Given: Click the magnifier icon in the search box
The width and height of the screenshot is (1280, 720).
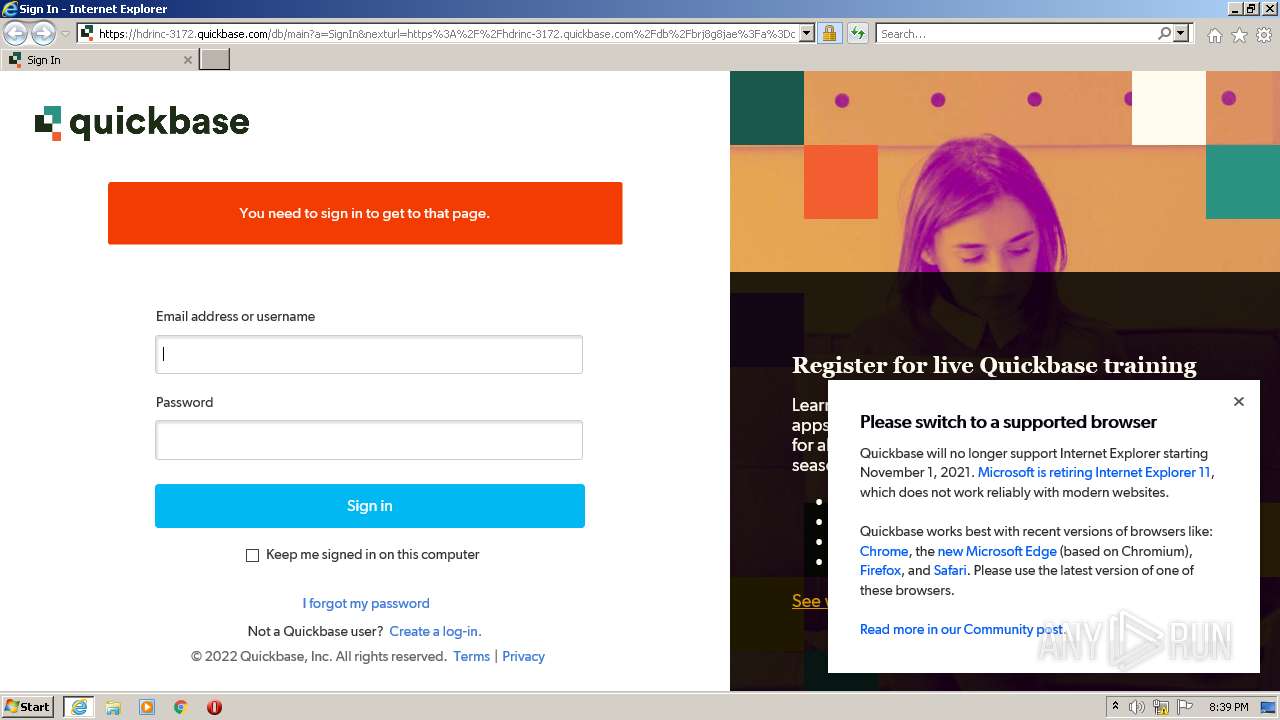Looking at the screenshot, I should (x=1164, y=34).
